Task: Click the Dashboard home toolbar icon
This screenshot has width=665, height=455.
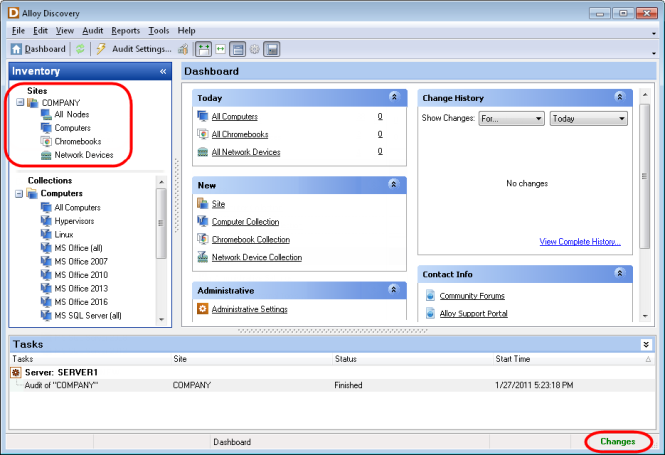Action: (17, 49)
